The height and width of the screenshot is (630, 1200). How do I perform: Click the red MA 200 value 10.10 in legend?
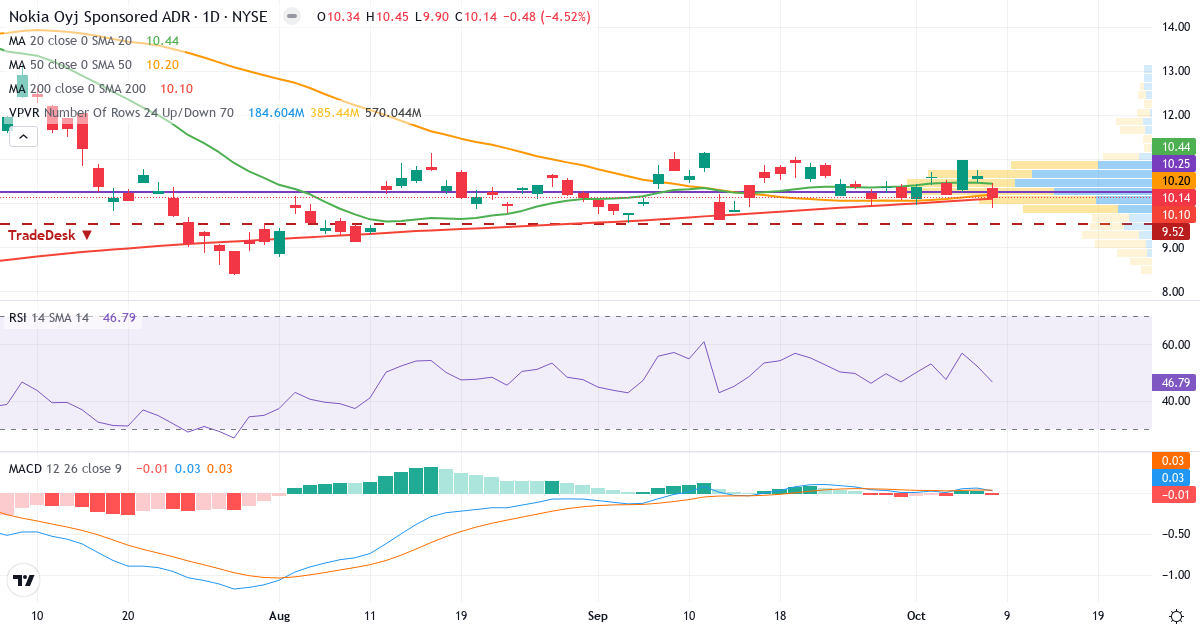[x=176, y=88]
